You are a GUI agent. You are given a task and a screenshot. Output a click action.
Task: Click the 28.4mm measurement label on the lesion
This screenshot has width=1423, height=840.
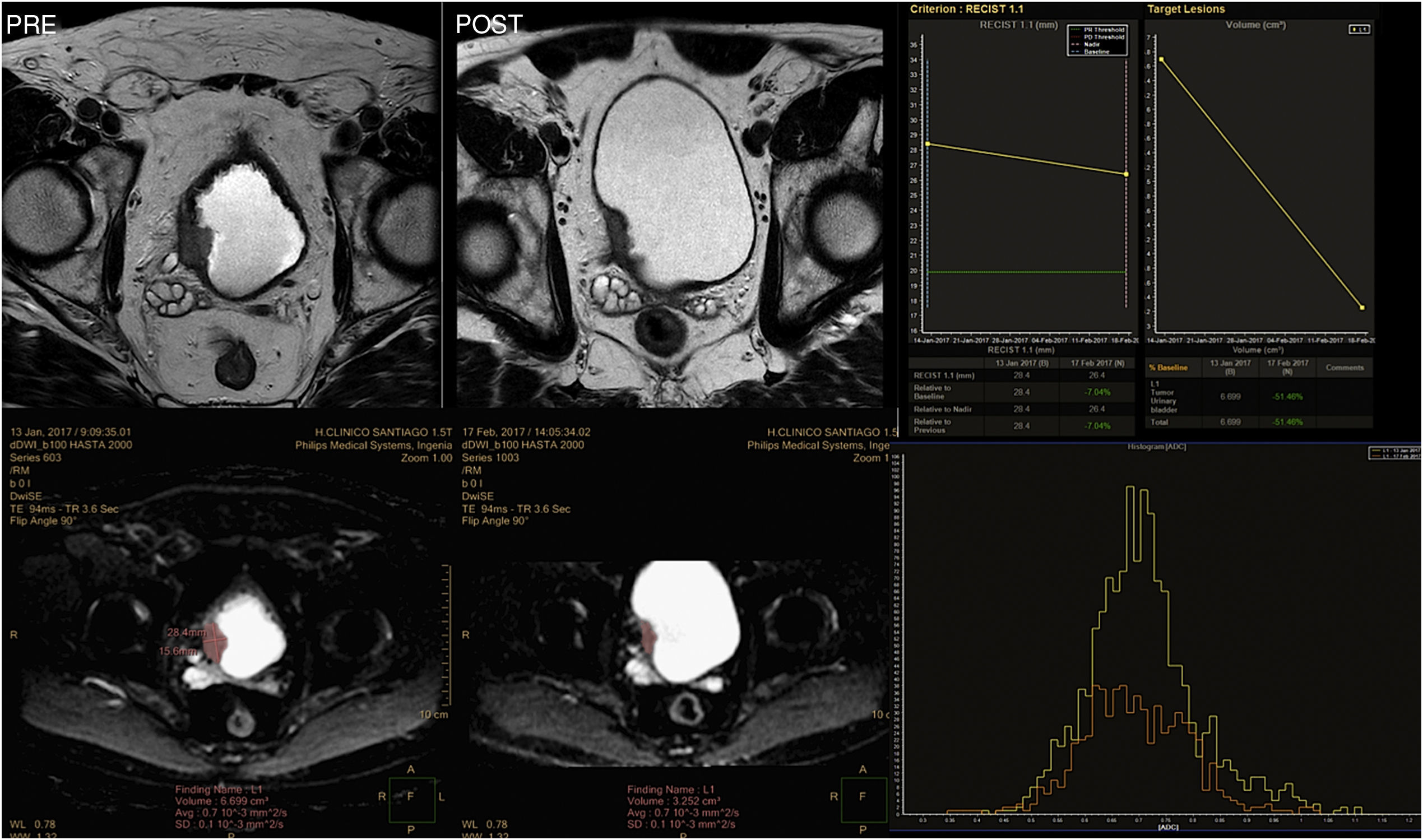186,632
